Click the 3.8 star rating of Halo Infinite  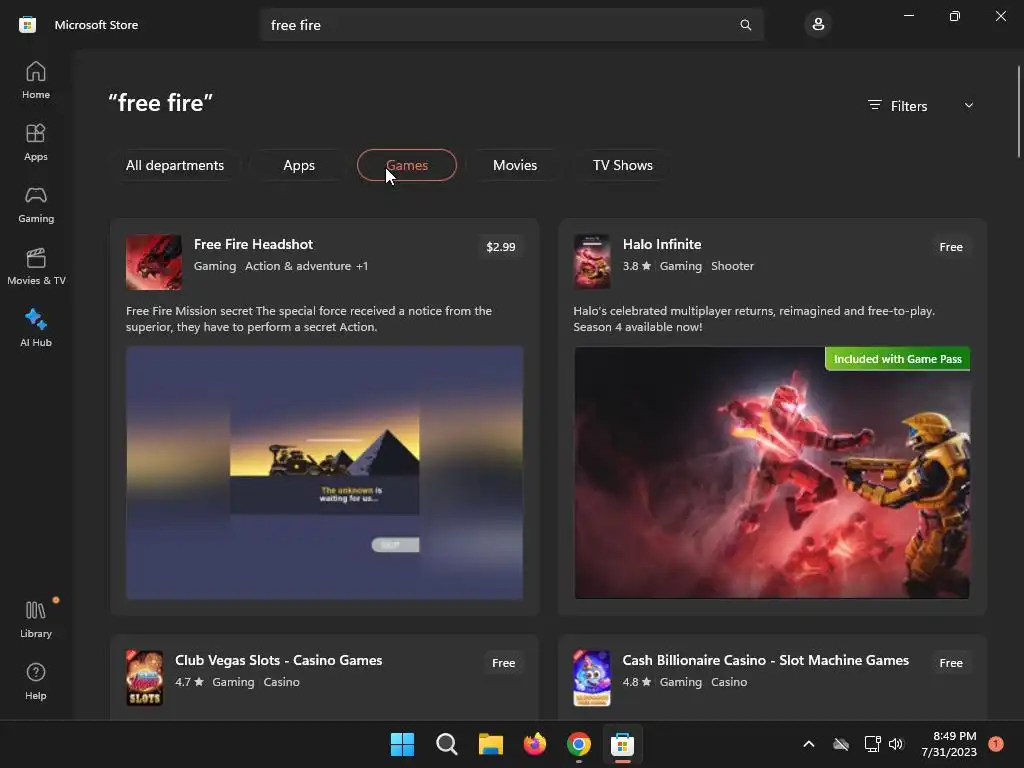[637, 266]
